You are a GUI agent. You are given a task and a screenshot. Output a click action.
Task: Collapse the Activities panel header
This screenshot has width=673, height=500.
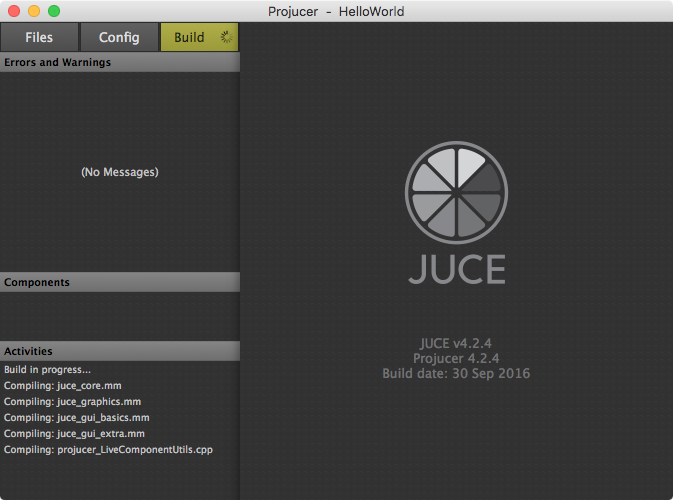120,351
